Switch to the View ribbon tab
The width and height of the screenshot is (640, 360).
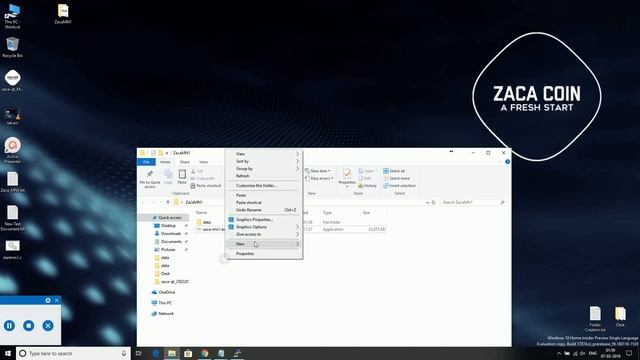pyautogui.click(x=203, y=162)
